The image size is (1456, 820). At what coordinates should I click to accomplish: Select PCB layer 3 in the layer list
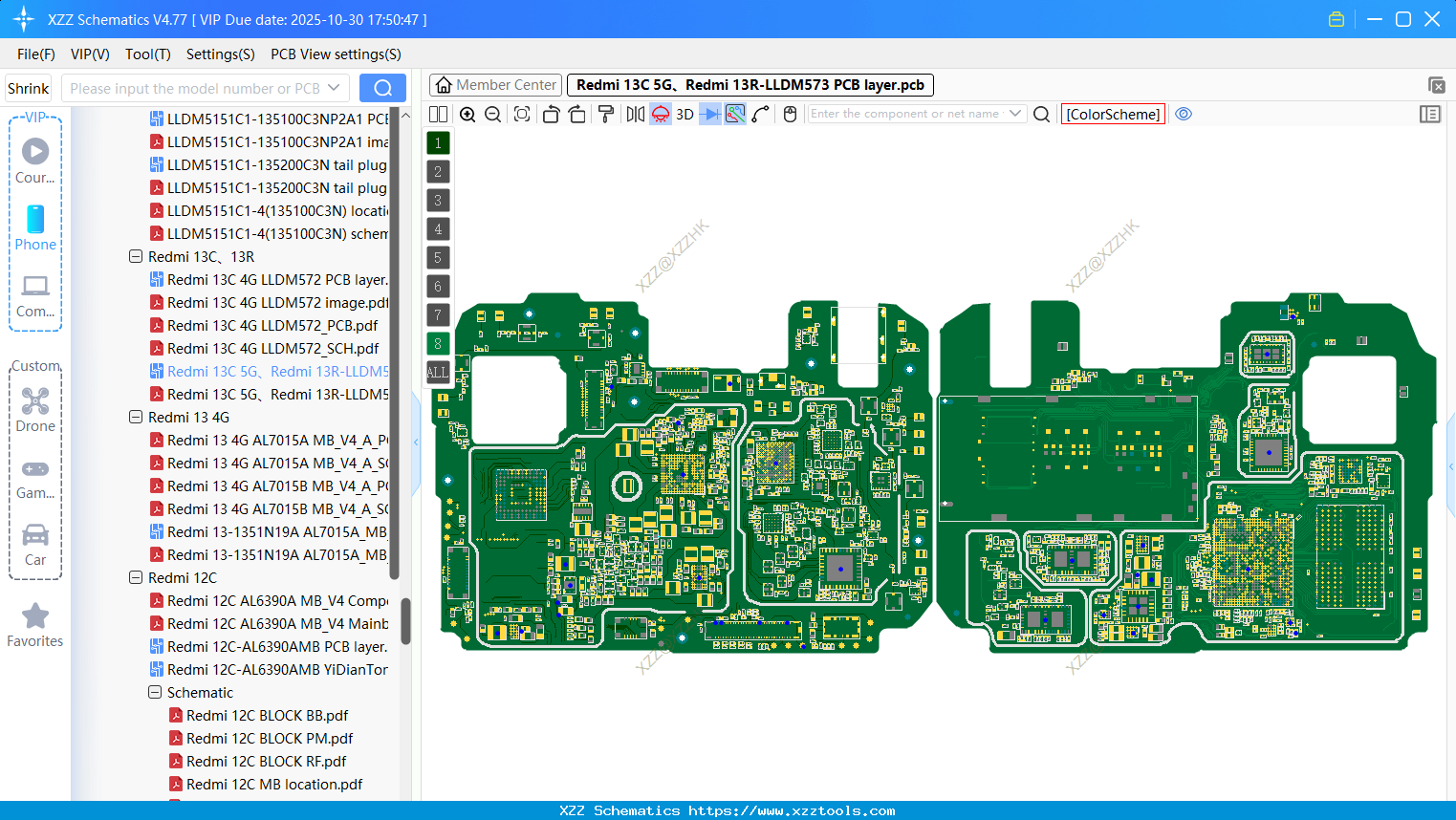437,200
